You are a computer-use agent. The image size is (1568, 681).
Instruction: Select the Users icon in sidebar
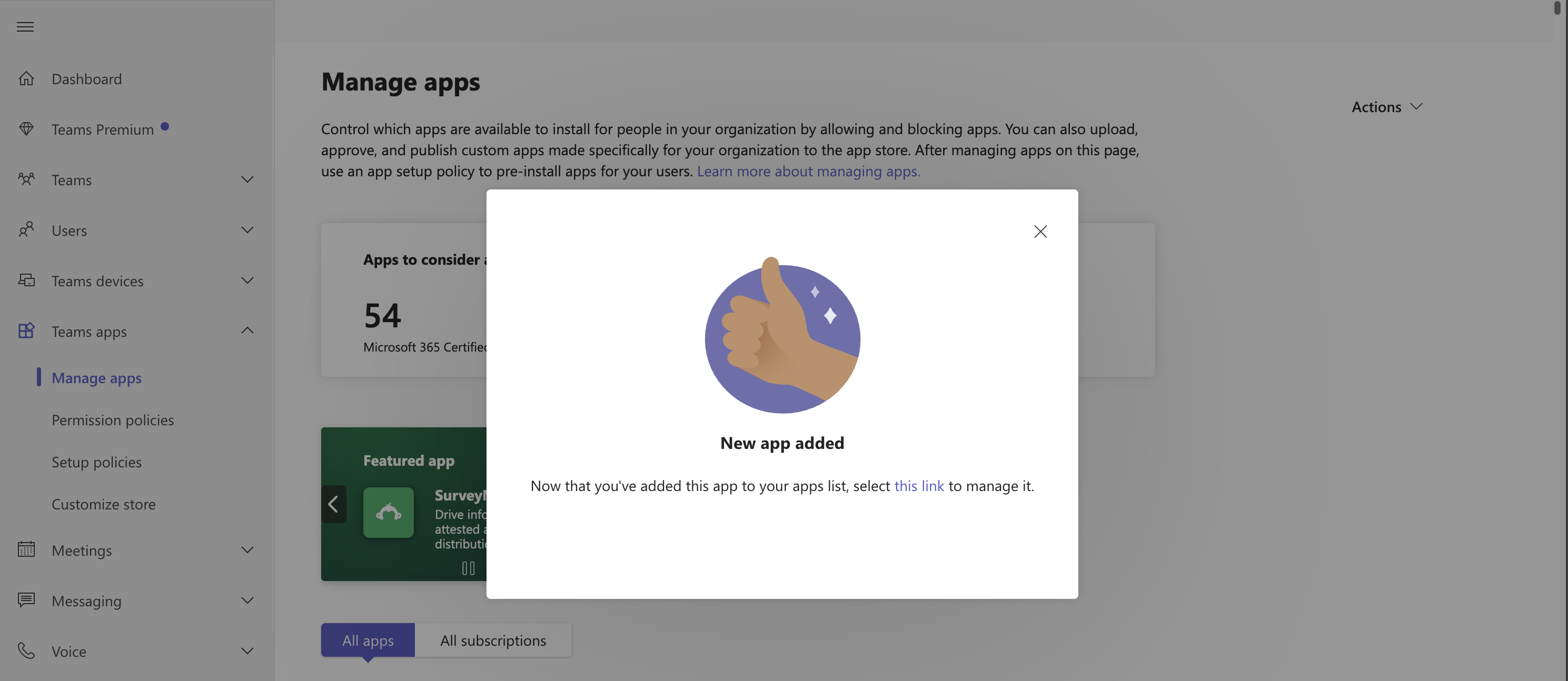coord(26,230)
